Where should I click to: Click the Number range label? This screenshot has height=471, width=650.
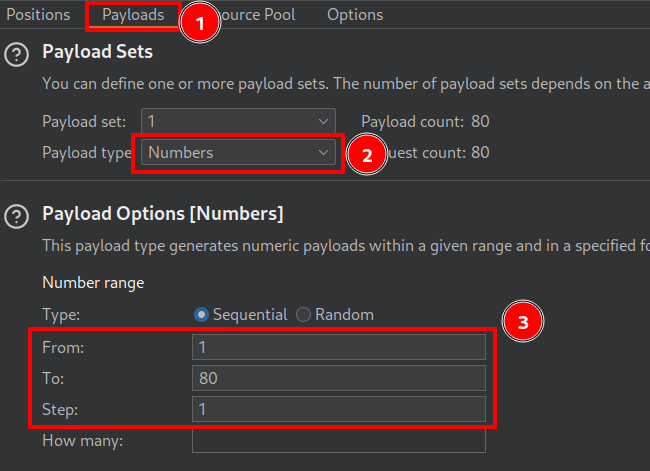(x=93, y=283)
